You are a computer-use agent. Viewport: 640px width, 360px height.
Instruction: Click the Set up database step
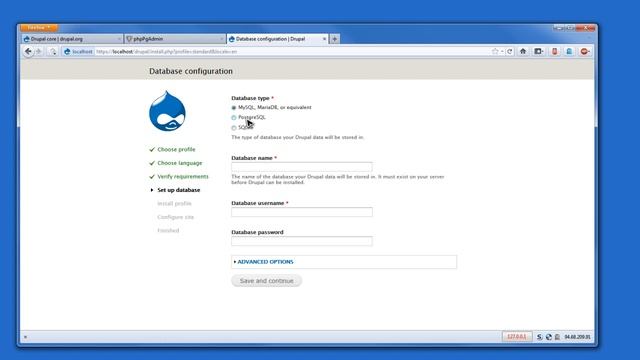pyautogui.click(x=179, y=190)
